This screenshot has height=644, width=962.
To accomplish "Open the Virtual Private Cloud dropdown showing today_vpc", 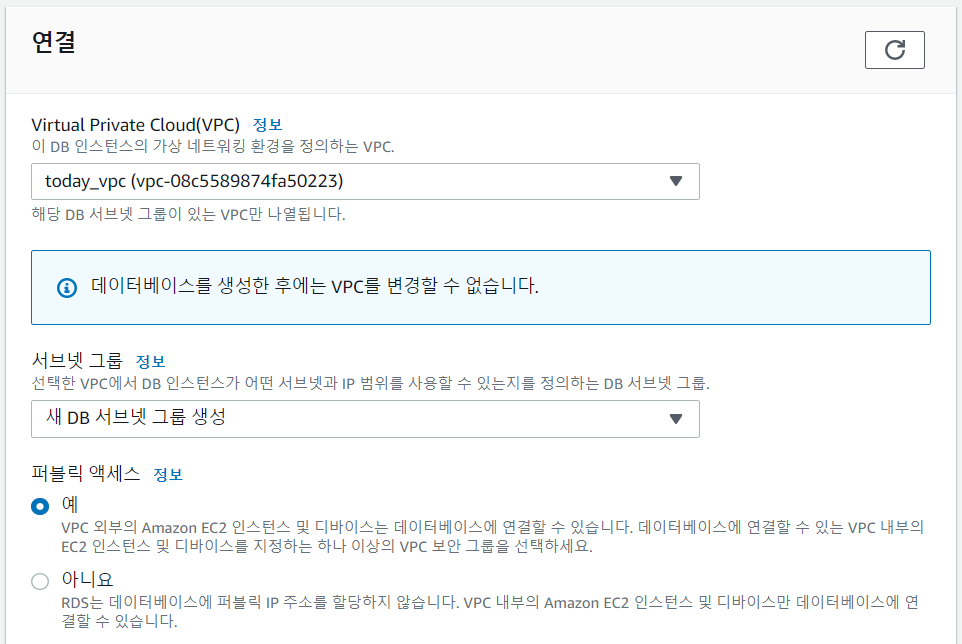I will coord(365,181).
